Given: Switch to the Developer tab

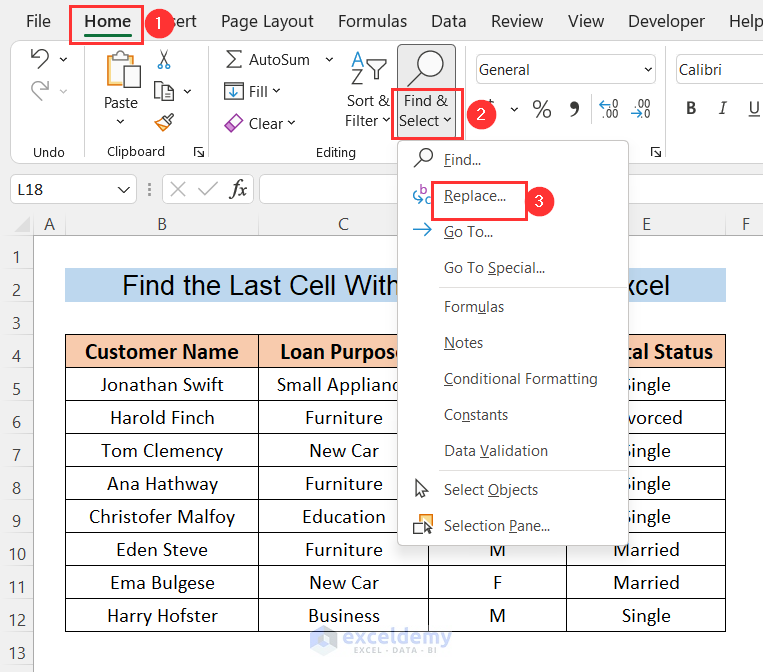Looking at the screenshot, I should pyautogui.click(x=666, y=21).
